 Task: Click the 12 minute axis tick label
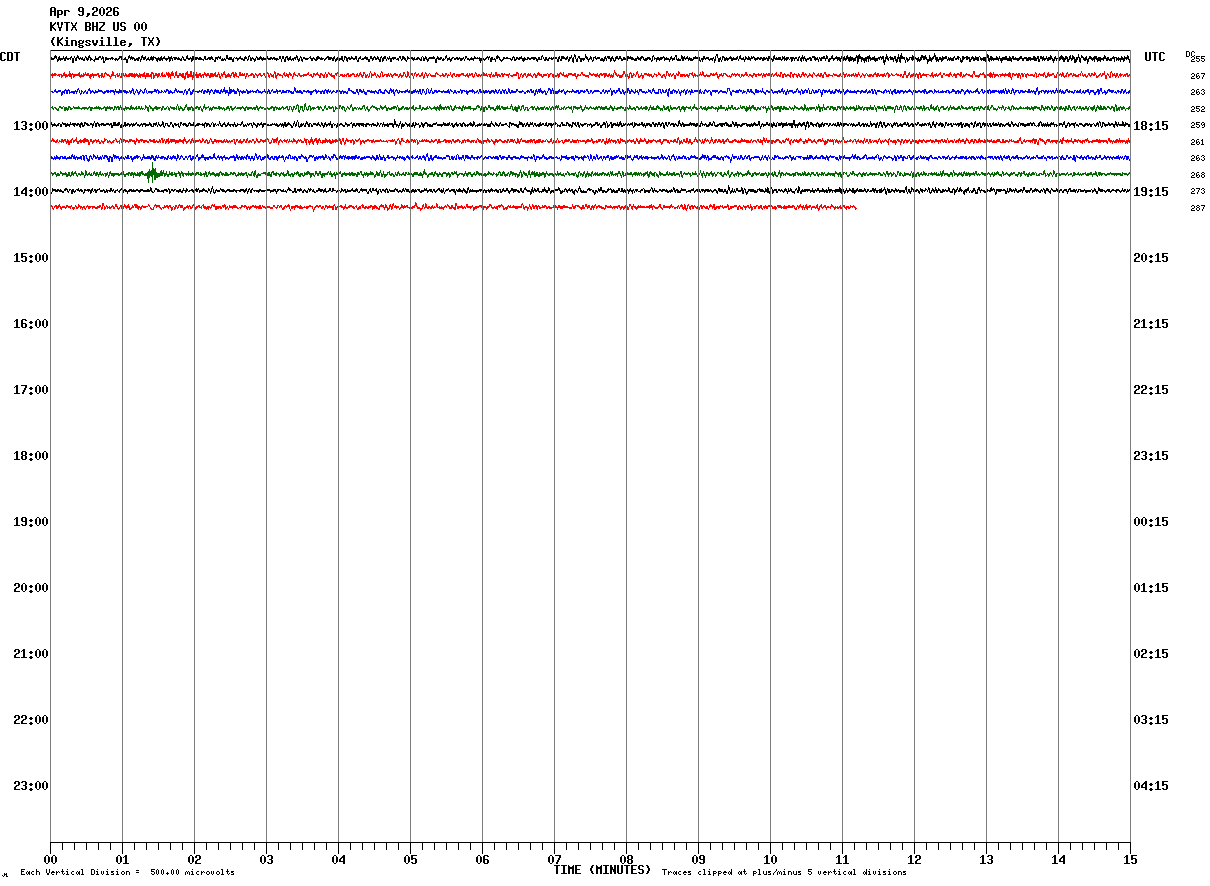click(914, 859)
